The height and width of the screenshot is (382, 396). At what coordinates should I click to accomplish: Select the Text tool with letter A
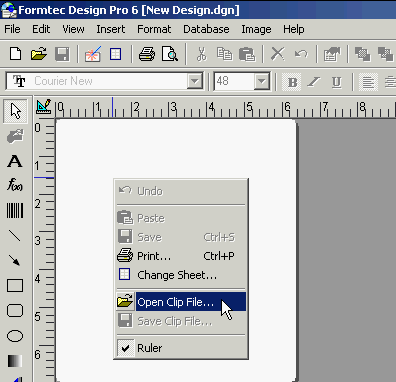pyautogui.click(x=15, y=161)
